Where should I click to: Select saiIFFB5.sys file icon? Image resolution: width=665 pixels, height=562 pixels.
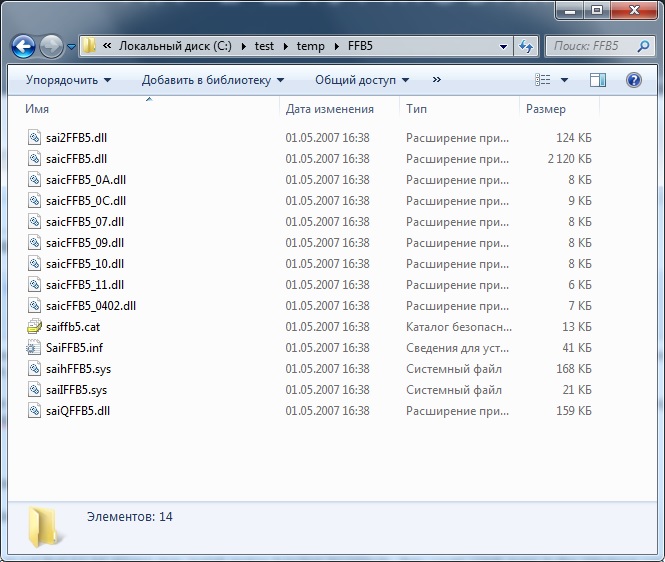(34, 389)
